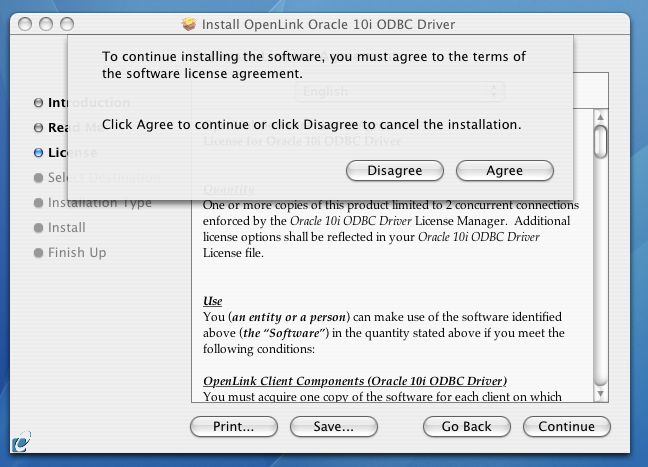Click the Finish Up step bullet
This screenshot has height=467, width=648.
[x=38, y=253]
